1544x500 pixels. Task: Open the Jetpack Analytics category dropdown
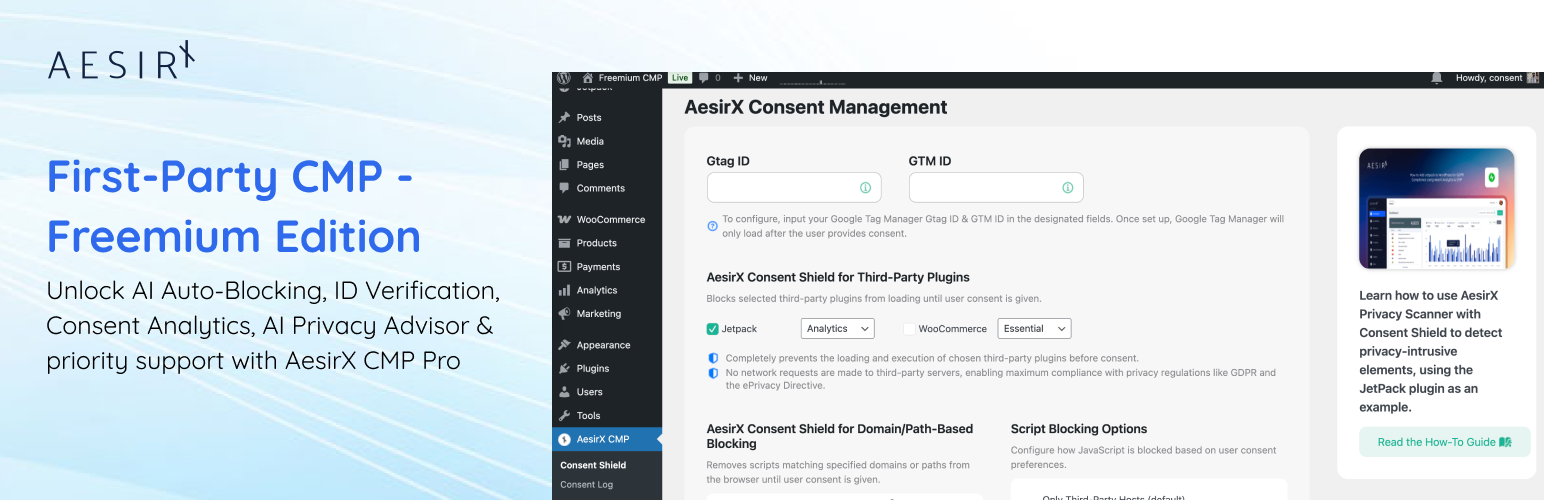(x=837, y=328)
